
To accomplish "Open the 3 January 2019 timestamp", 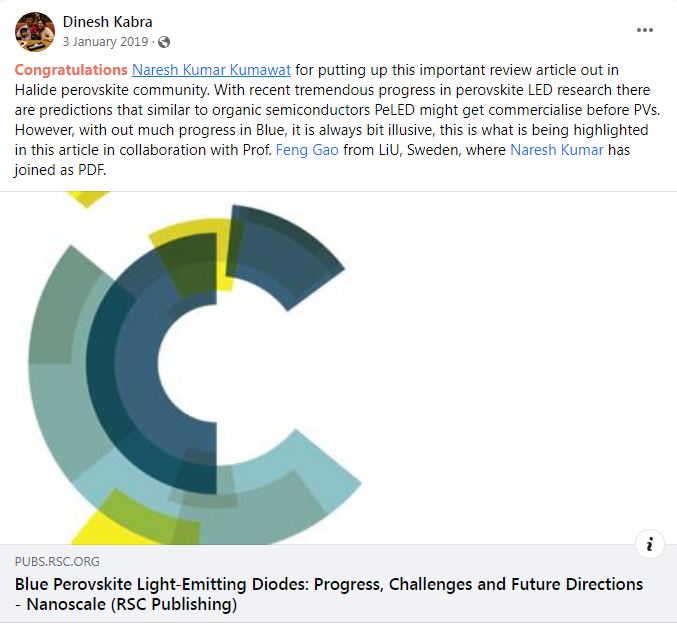I will 106,42.
